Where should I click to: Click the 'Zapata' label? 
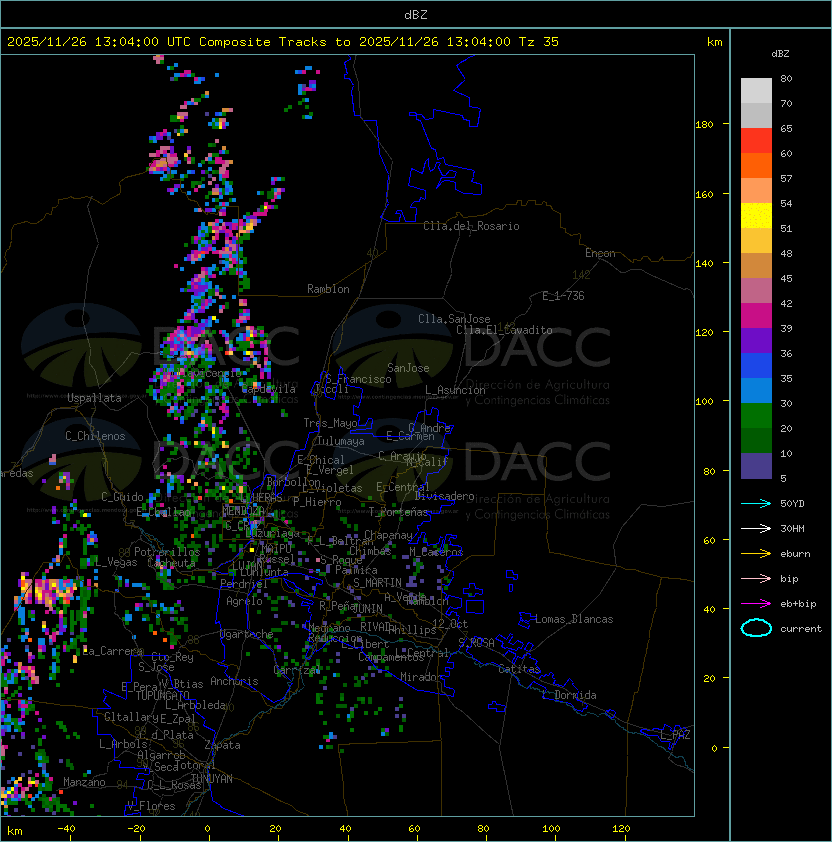tap(222, 745)
